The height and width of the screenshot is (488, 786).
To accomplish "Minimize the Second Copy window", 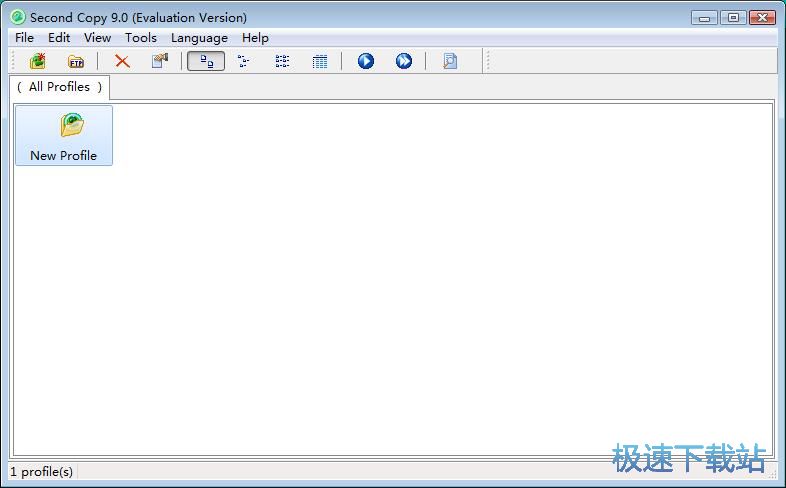I will pos(704,18).
